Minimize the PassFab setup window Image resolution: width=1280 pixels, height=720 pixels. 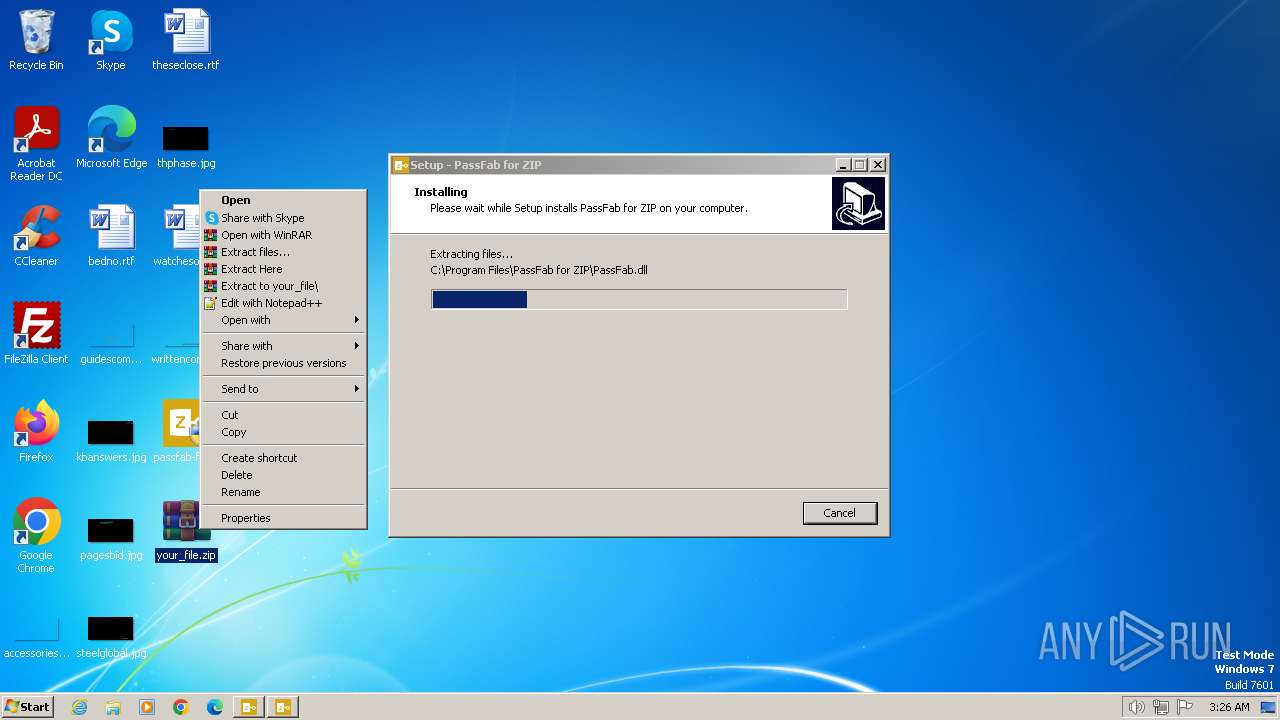[x=843, y=165]
